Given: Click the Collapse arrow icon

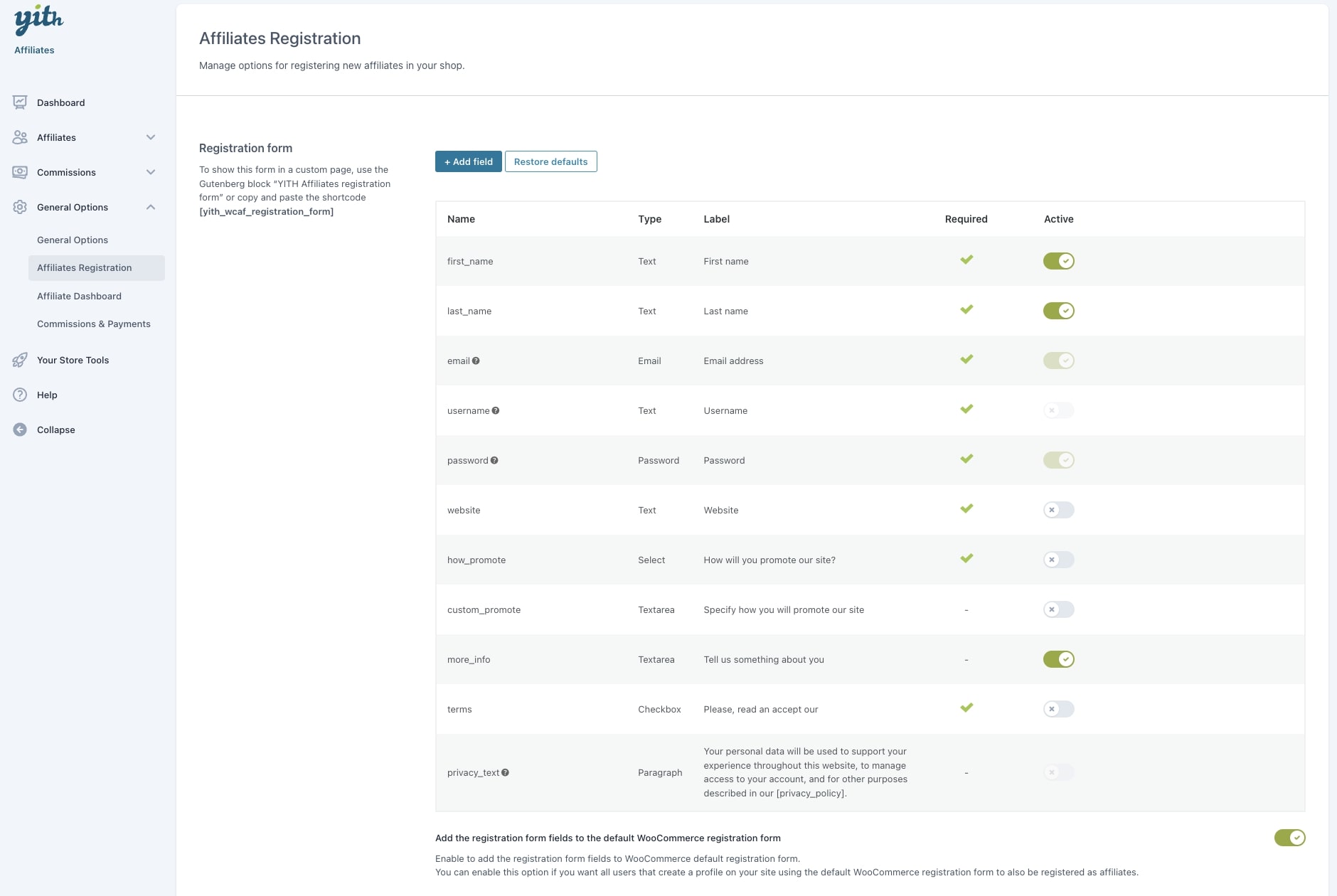Looking at the screenshot, I should coord(20,430).
